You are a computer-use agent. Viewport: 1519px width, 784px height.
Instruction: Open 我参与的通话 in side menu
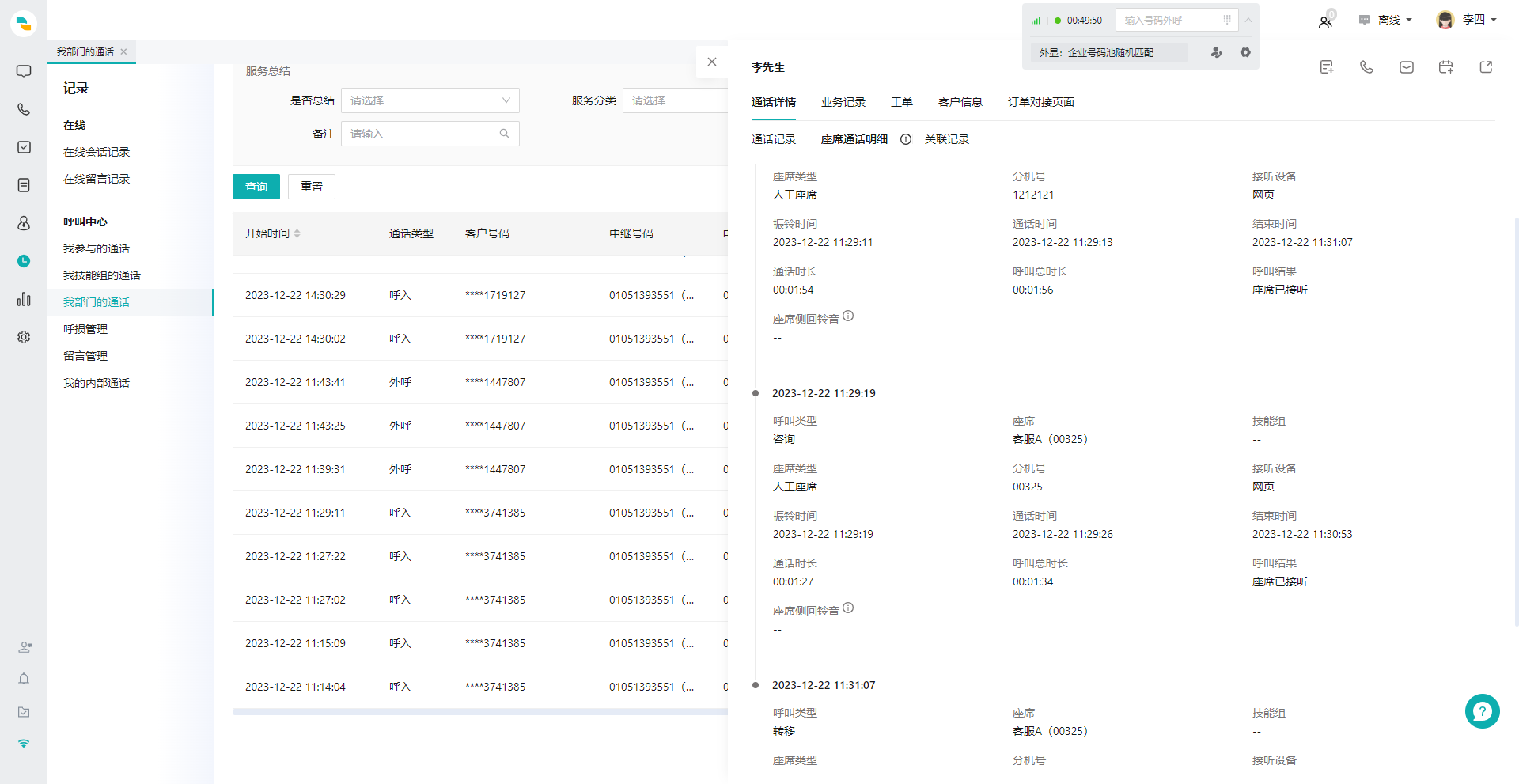[x=97, y=248]
